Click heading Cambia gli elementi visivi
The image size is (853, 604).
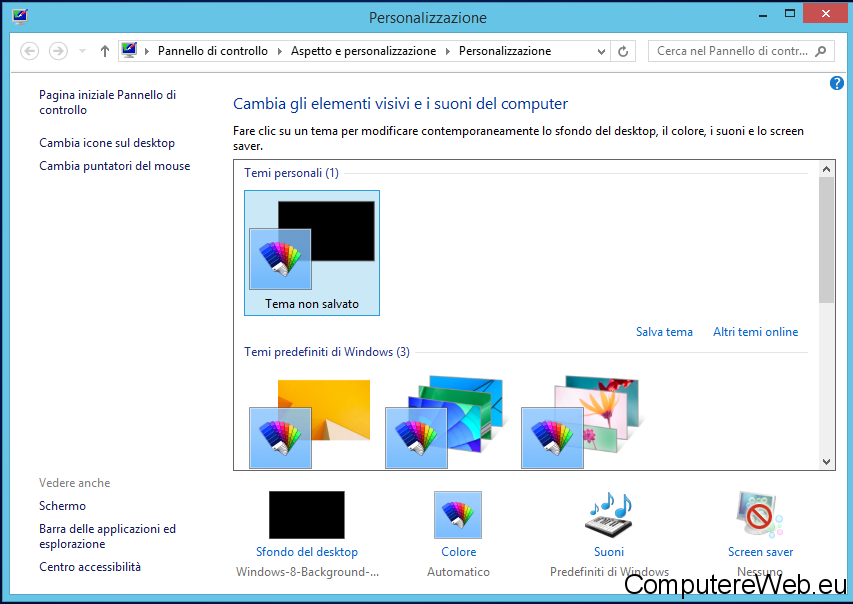[x=400, y=104]
